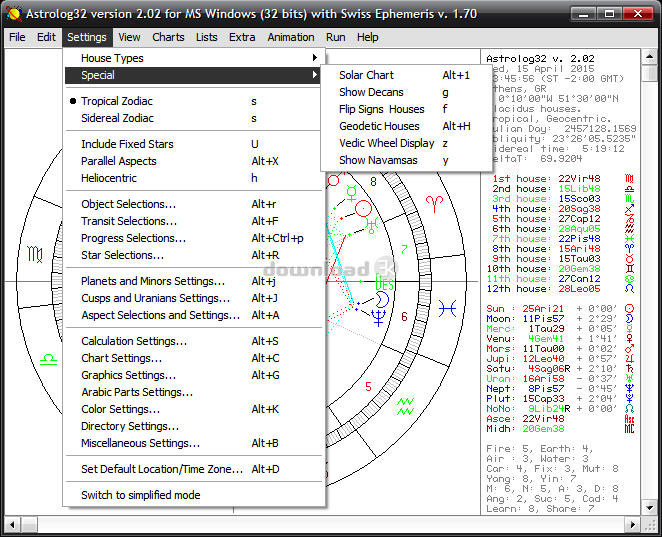Open Calculation Settings dialog

click(x=193, y=341)
